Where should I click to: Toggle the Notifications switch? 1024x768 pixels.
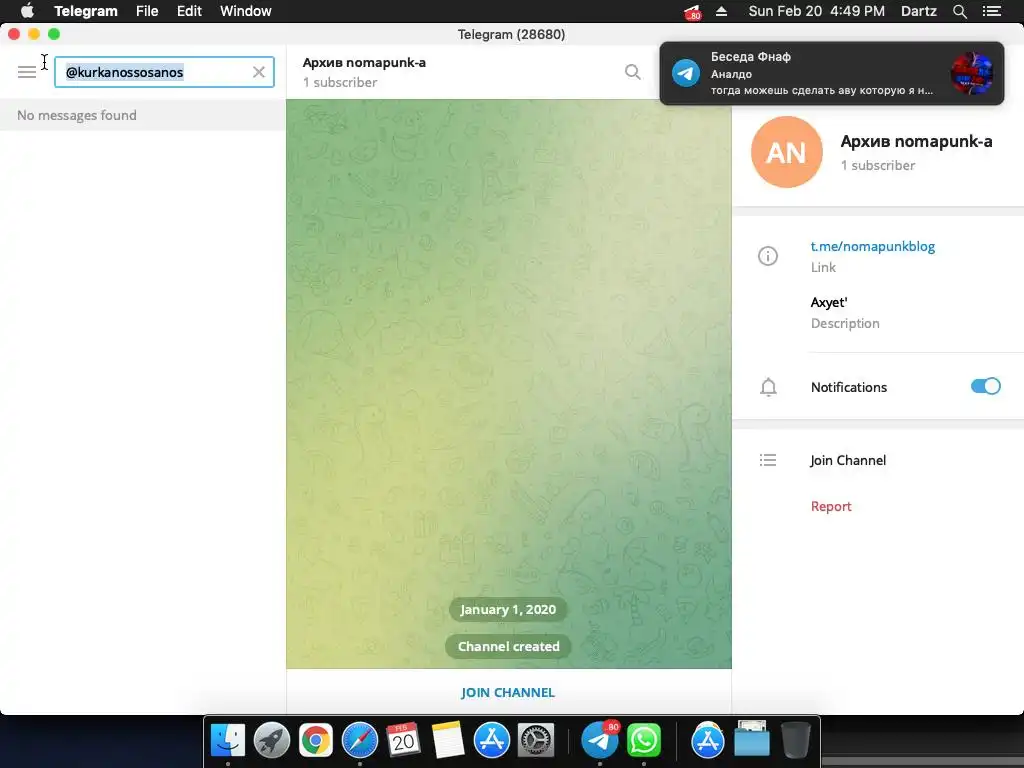(x=985, y=387)
